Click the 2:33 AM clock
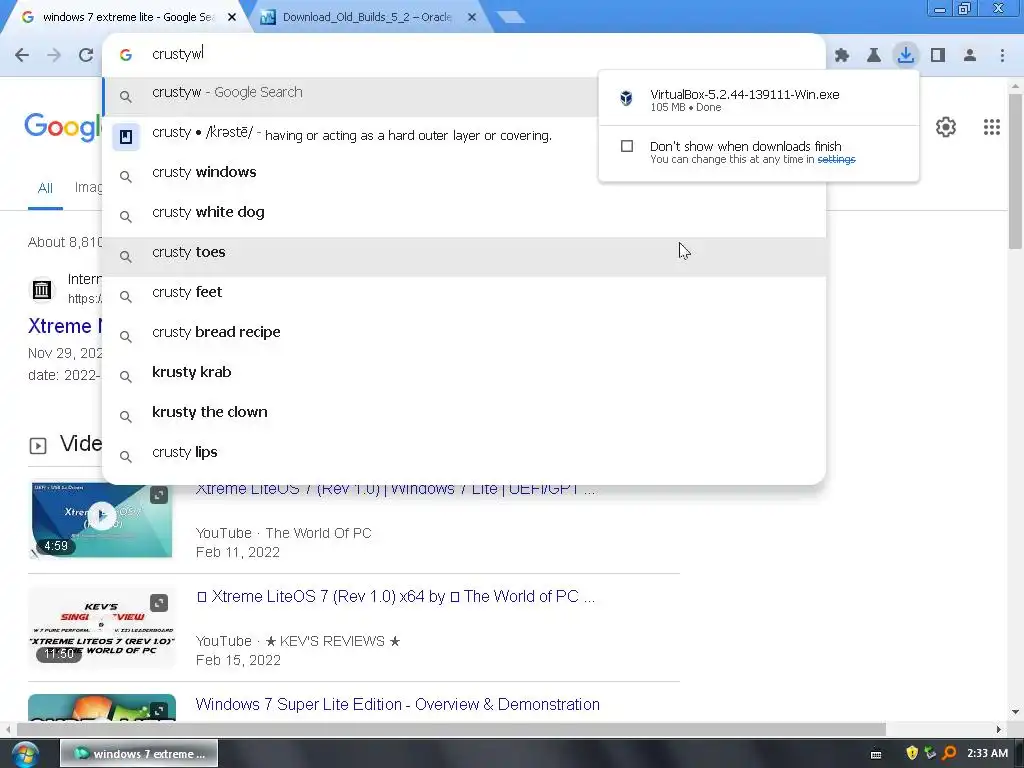Screen dimensions: 1024x768 coord(987,753)
